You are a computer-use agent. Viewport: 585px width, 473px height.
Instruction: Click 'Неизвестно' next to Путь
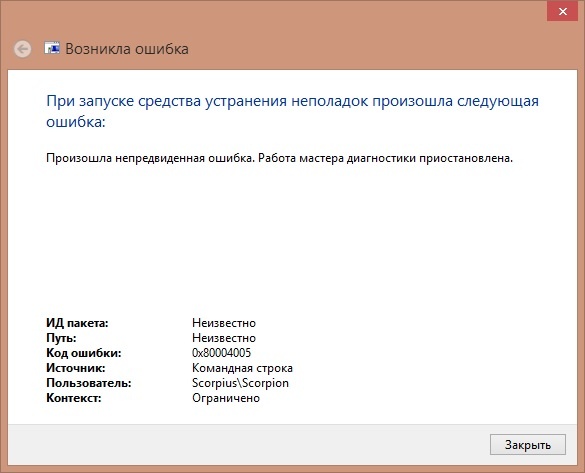click(x=224, y=338)
